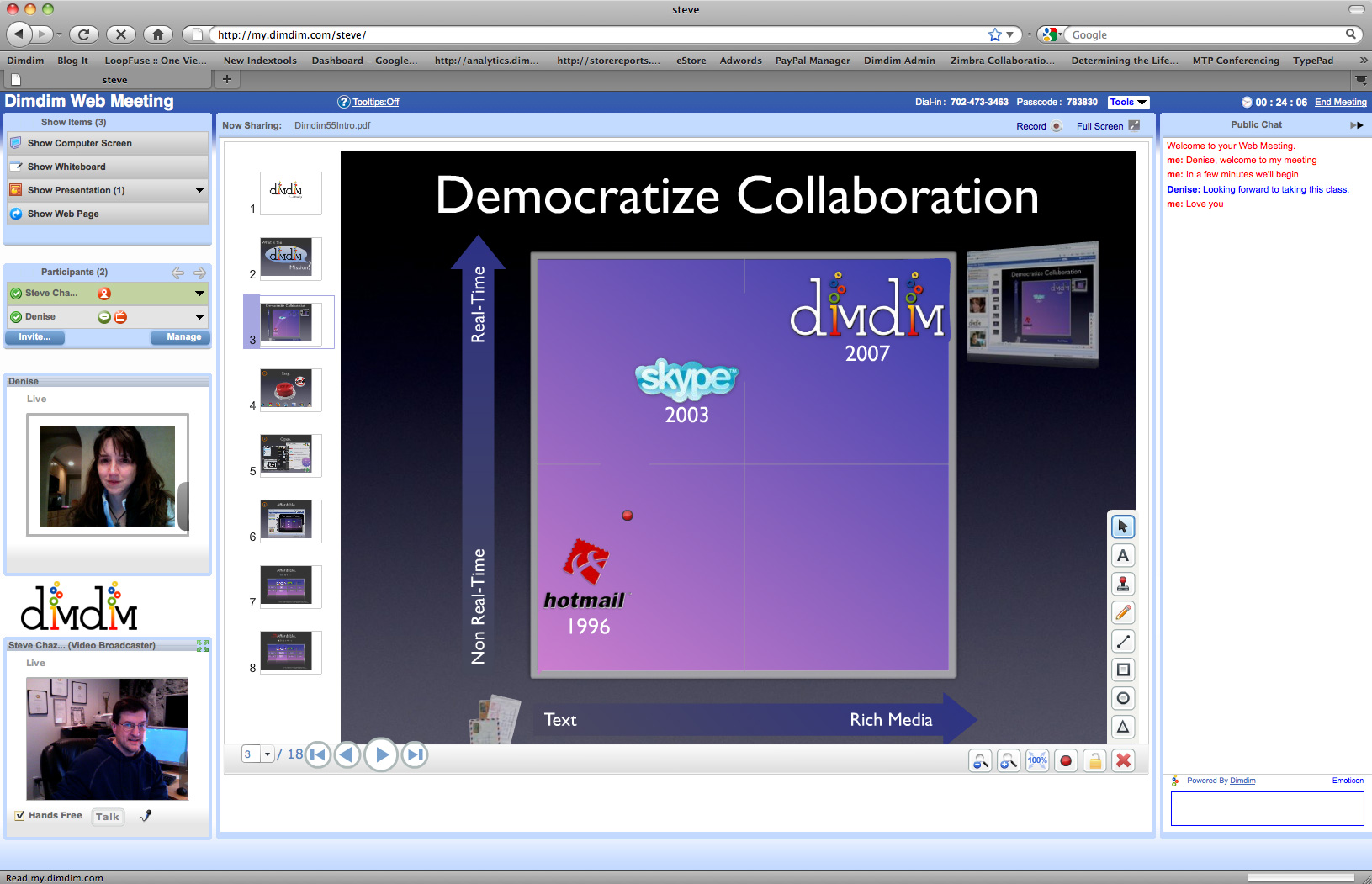Open a new browser tab
Viewport: 1372px width, 884px height.
click(x=227, y=79)
